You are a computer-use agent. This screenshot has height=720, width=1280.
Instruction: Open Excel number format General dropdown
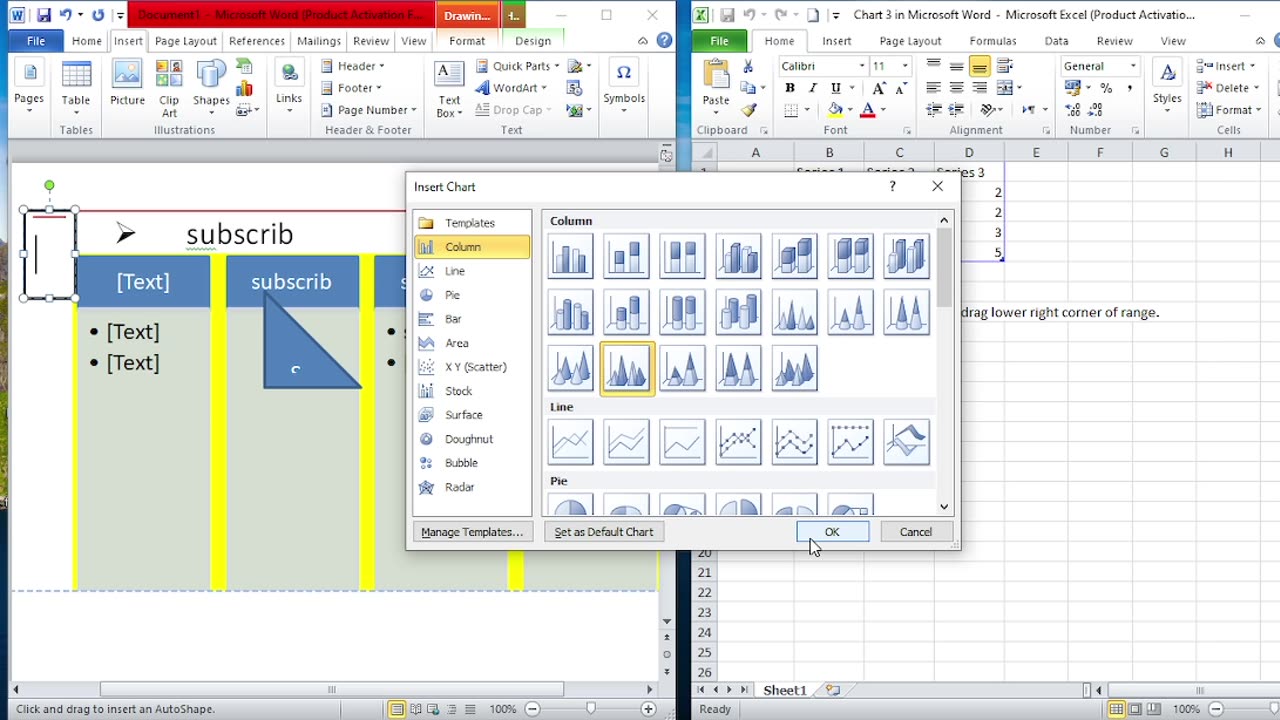(x=1133, y=66)
